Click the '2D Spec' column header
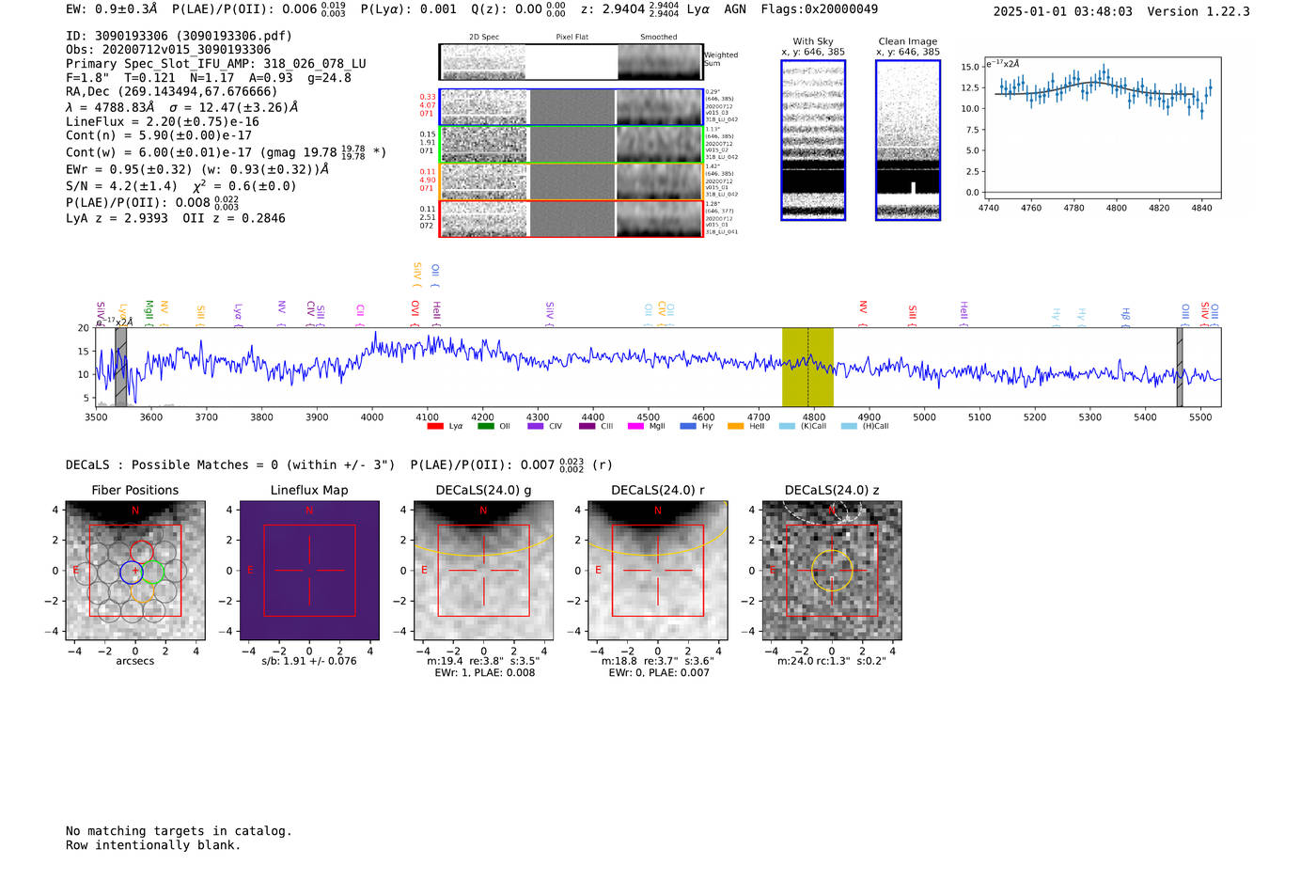Viewport: 1316px width, 896px height. 484,37
